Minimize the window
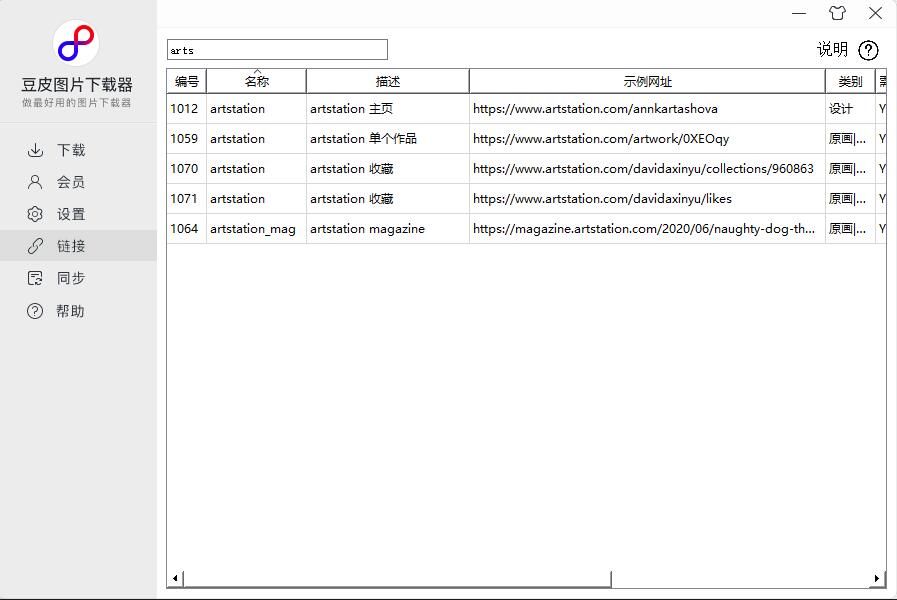Image resolution: width=897 pixels, height=600 pixels. click(x=799, y=13)
